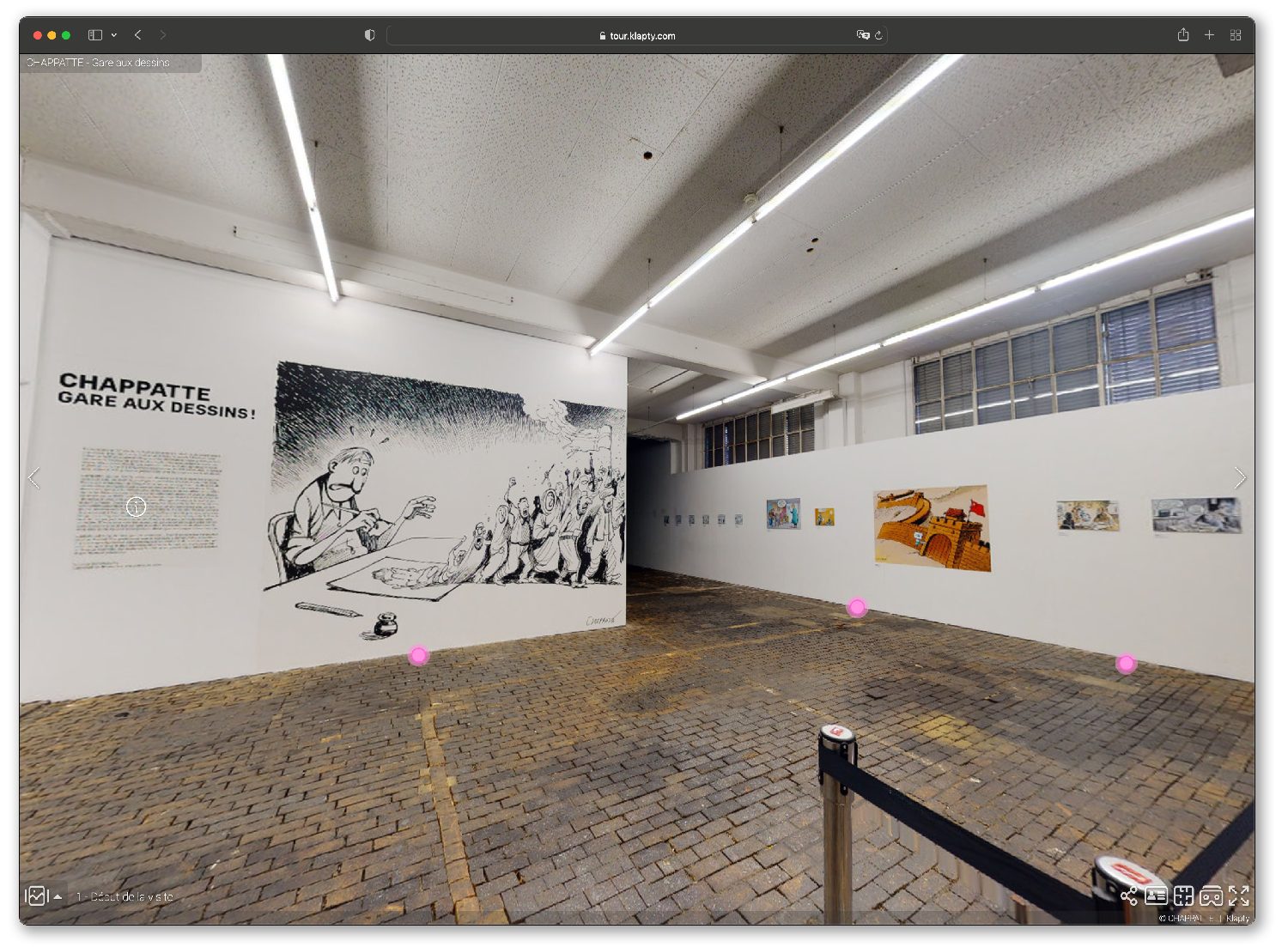Image resolution: width=1288 pixels, height=947 pixels.
Task: Open the Safari sidebar dropdown chevron
Action: pyautogui.click(x=113, y=35)
